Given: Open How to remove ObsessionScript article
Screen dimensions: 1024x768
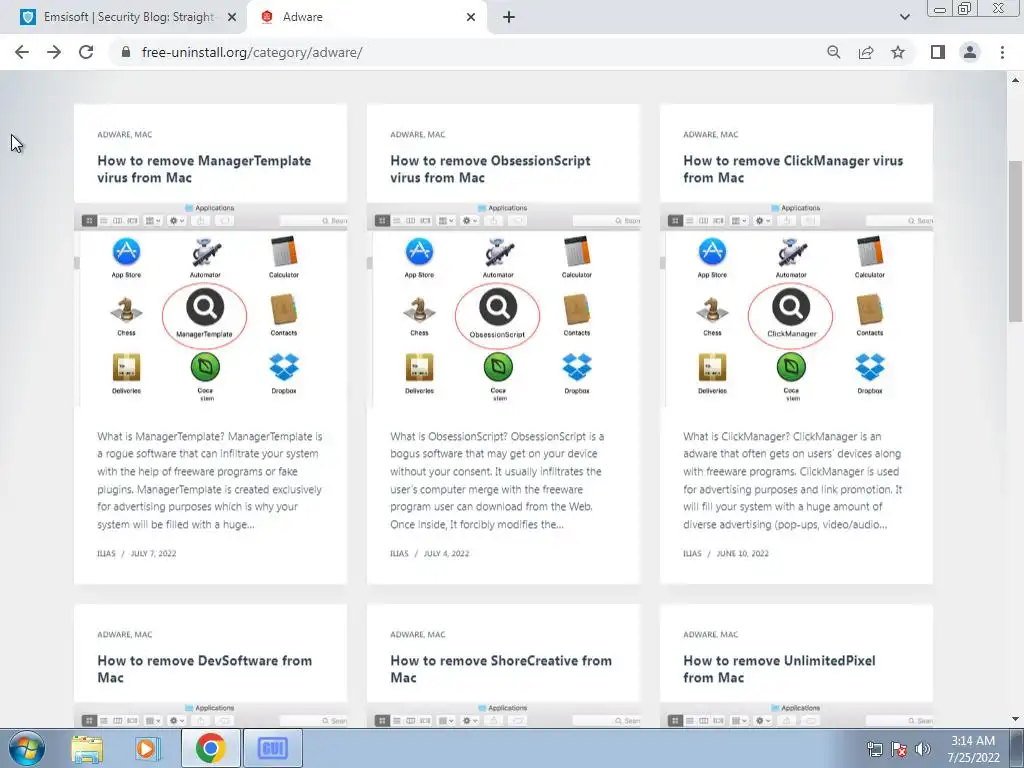Looking at the screenshot, I should (490, 169).
